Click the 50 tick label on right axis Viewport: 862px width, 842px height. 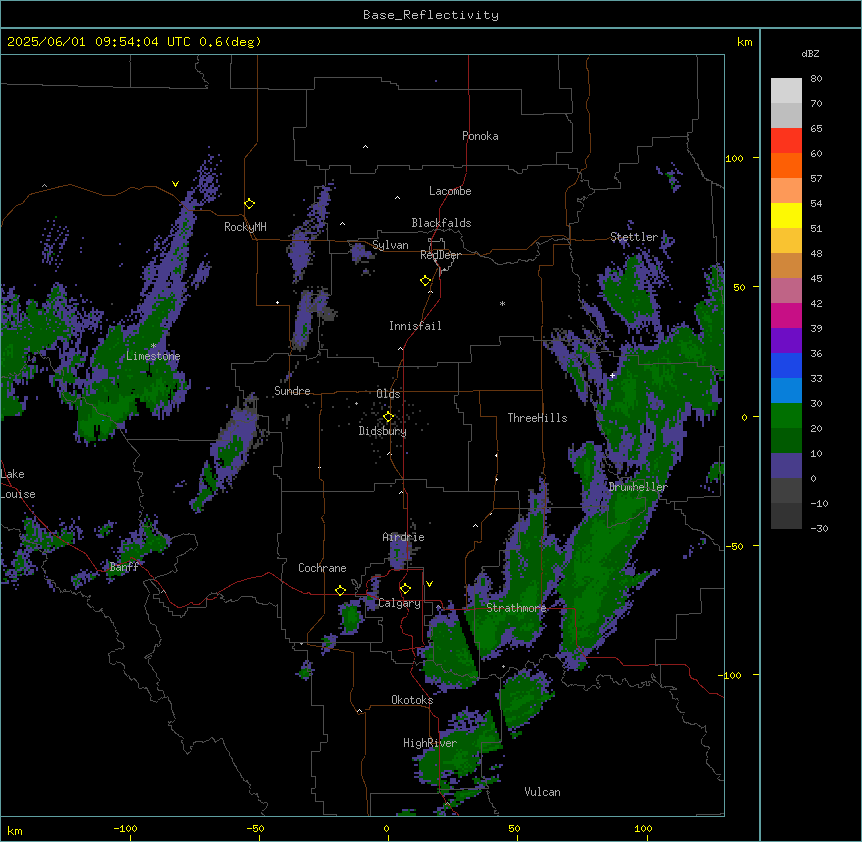(x=739, y=287)
